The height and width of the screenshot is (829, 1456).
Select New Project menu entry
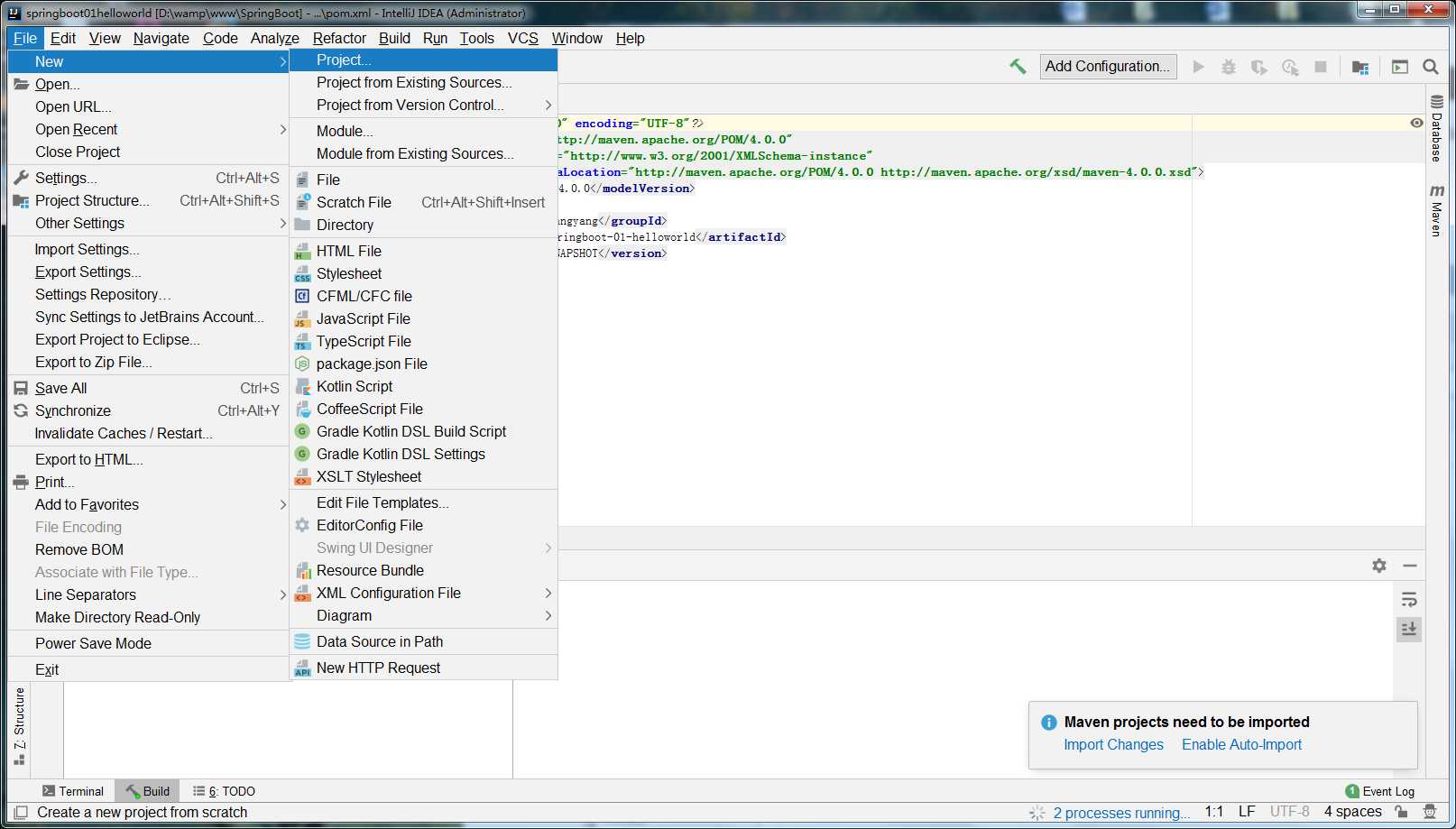click(423, 60)
